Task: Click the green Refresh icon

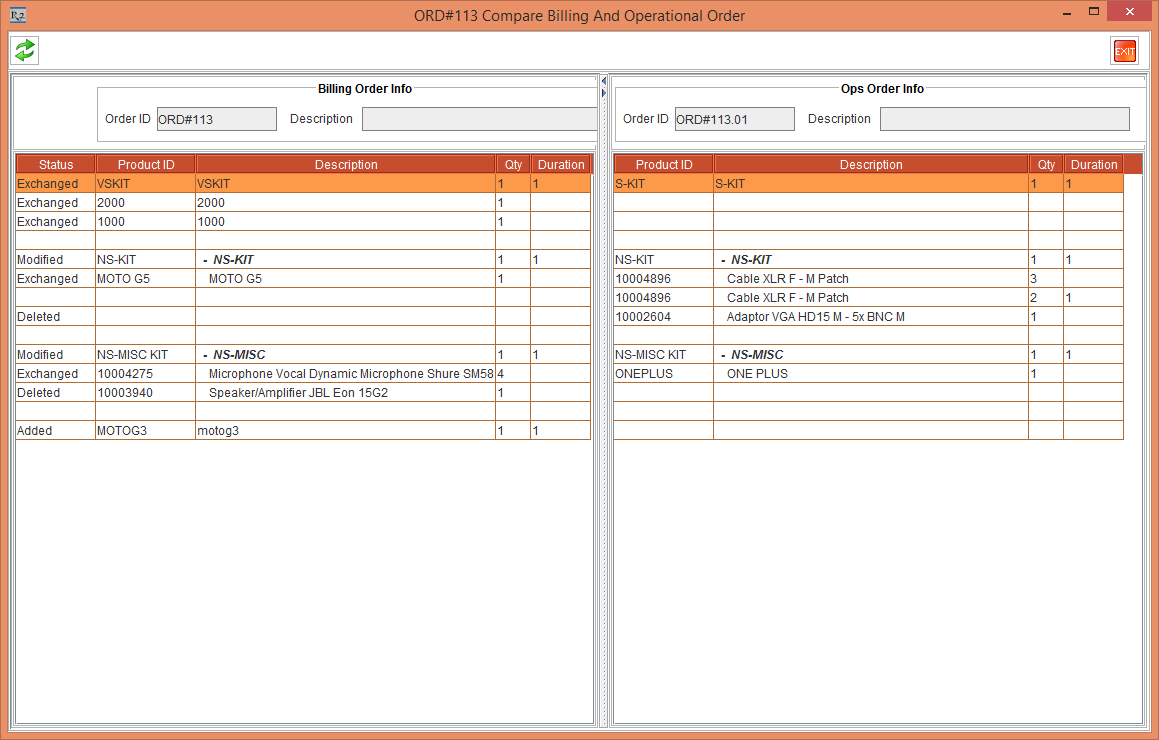Action: pos(25,50)
